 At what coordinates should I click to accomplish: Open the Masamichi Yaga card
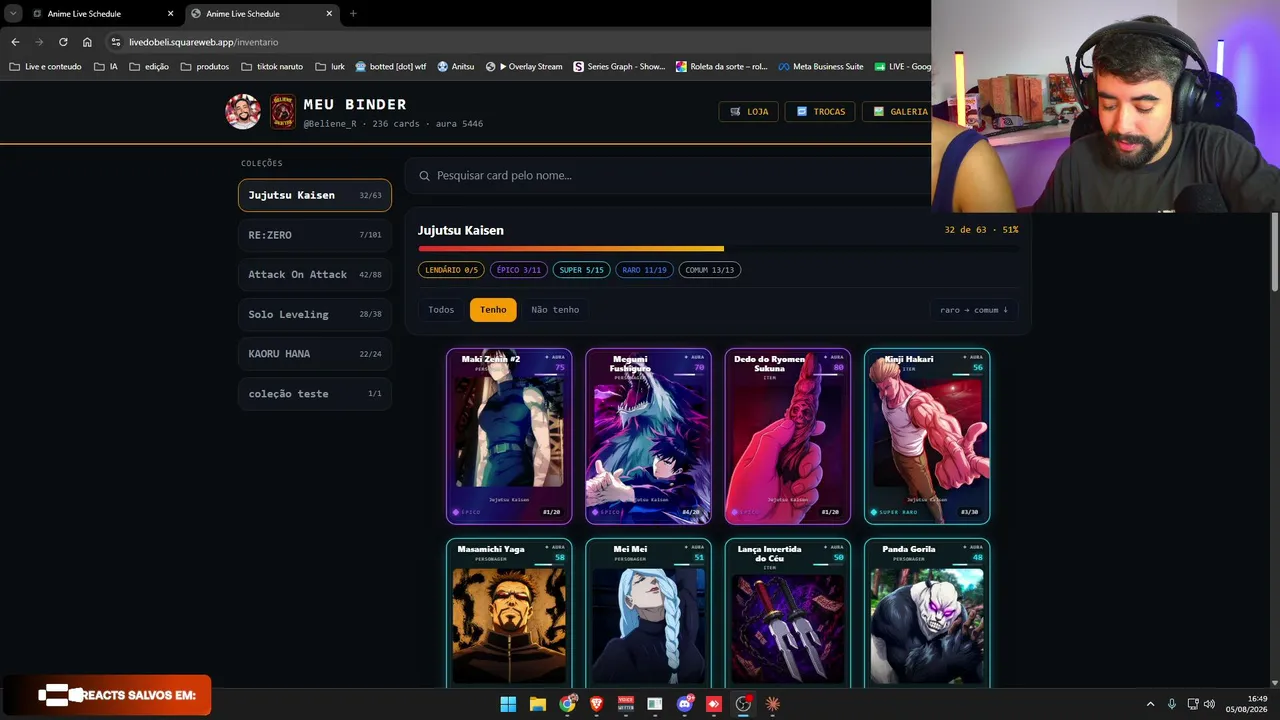click(x=509, y=613)
